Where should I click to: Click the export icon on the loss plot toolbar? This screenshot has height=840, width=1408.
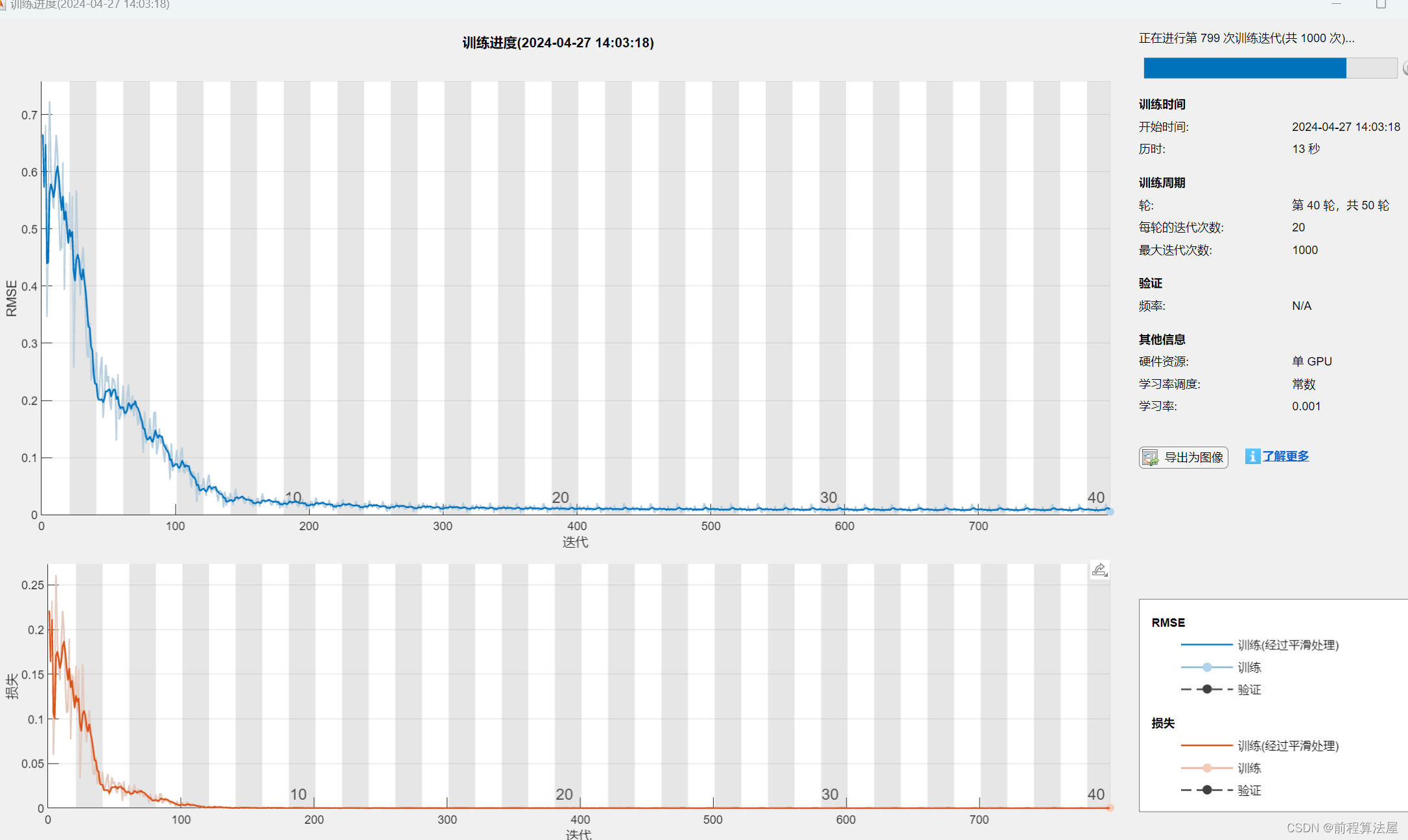1099,570
